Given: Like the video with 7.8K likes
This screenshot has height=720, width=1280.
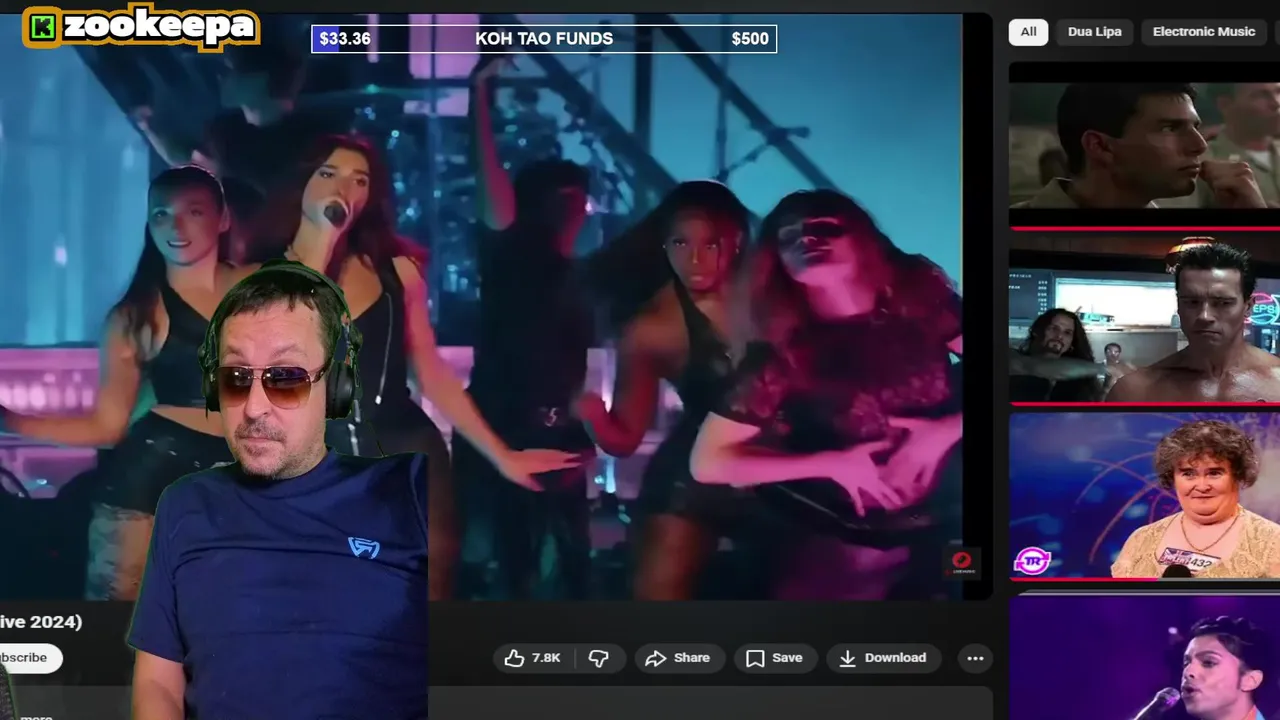Looking at the screenshot, I should pos(531,658).
